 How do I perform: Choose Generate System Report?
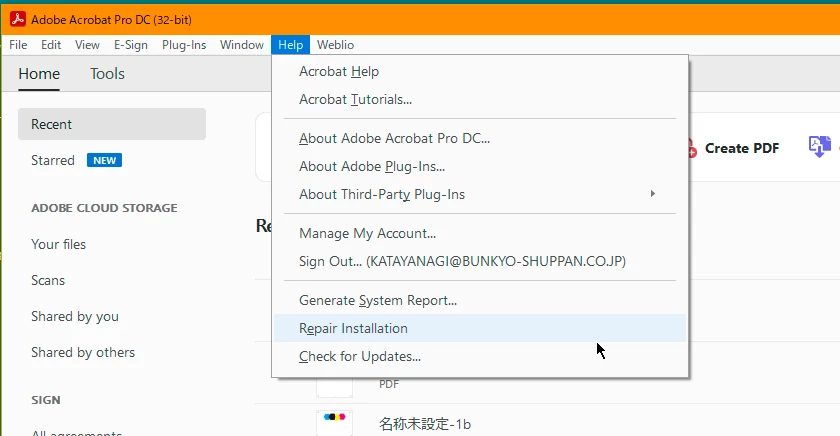(480, 300)
